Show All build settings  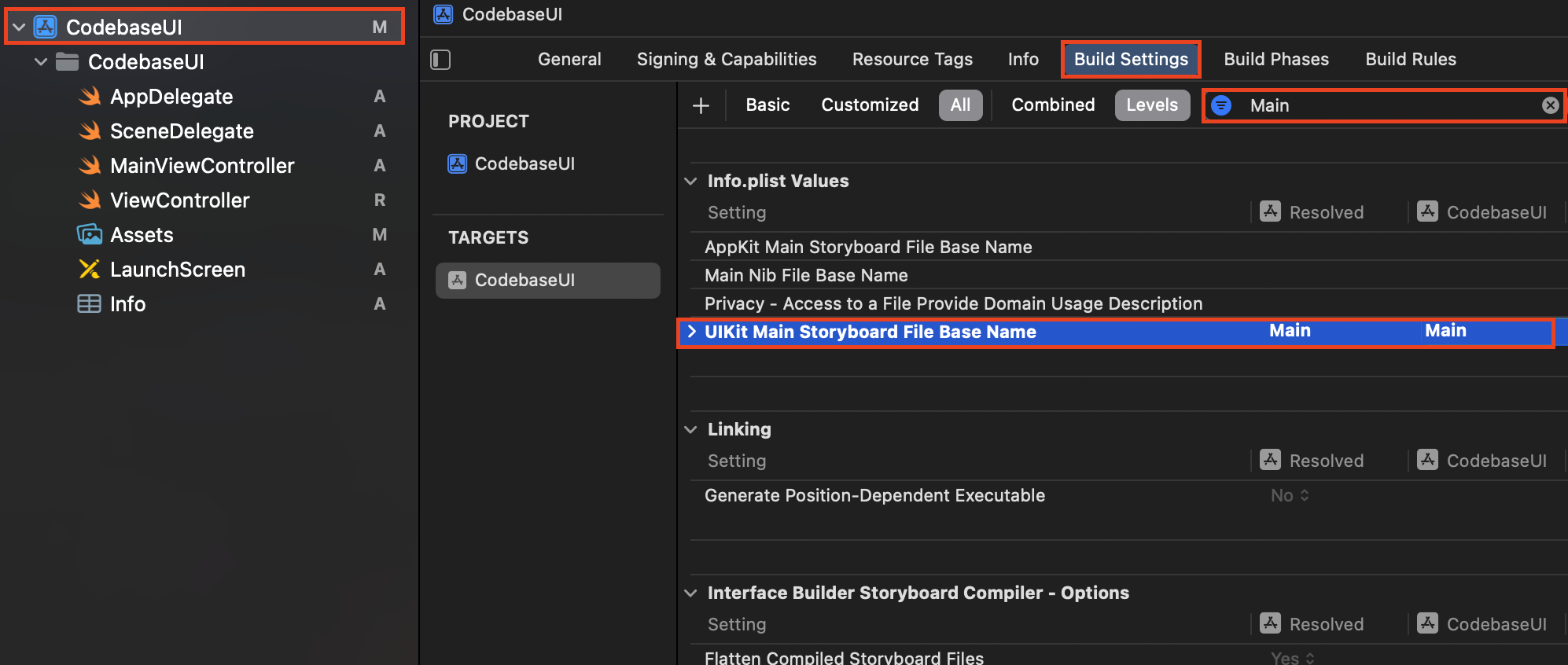coord(960,105)
